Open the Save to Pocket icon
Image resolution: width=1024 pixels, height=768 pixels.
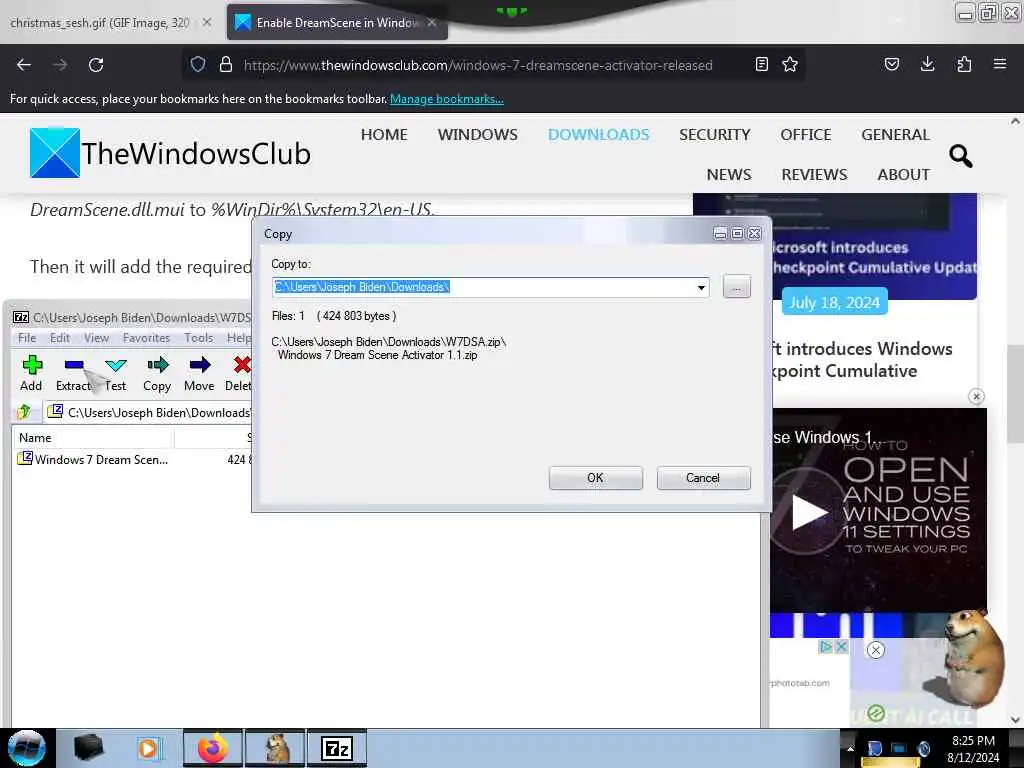(891, 65)
